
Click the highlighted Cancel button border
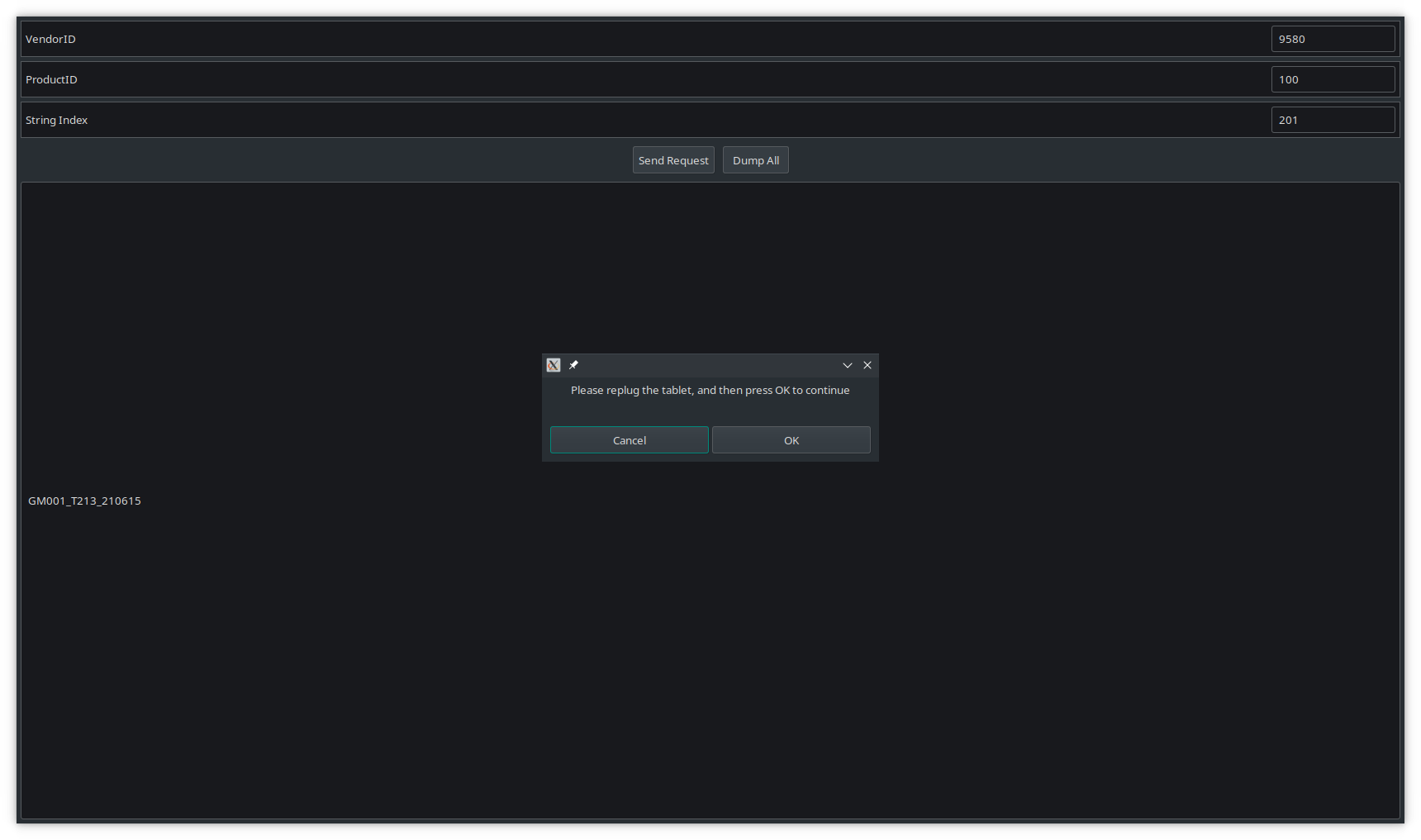(x=629, y=428)
